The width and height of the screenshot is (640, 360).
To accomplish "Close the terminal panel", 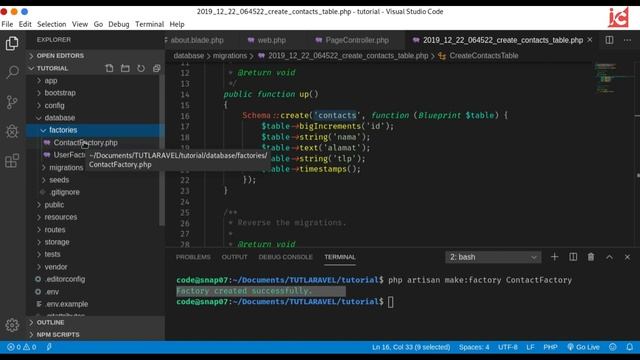I will [x=627, y=257].
